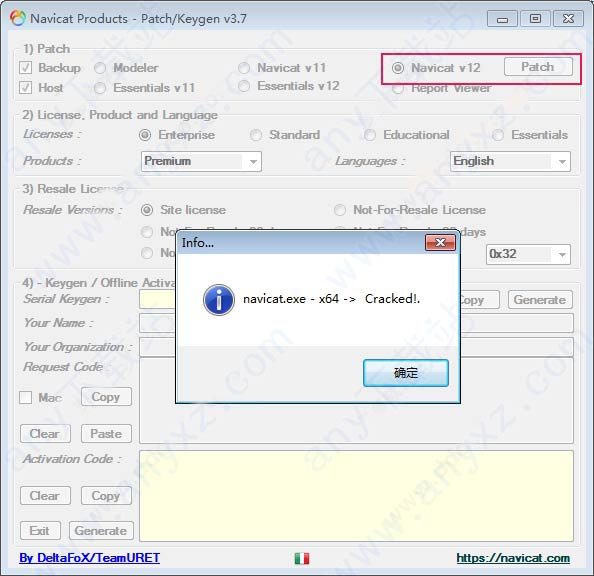The image size is (594, 576).
Task: Close the Info dialog with red X
Action: pos(440,243)
